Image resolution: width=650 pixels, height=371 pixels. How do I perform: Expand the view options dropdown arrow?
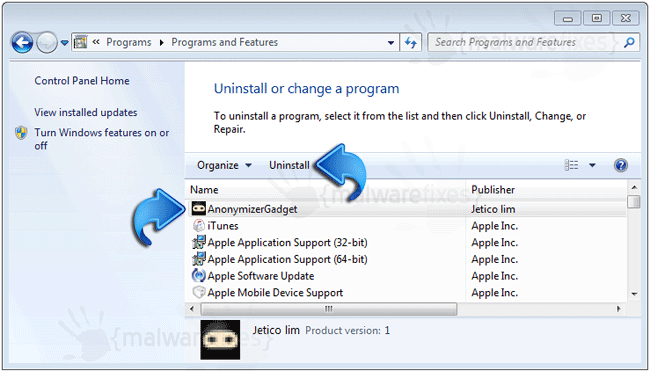click(592, 165)
